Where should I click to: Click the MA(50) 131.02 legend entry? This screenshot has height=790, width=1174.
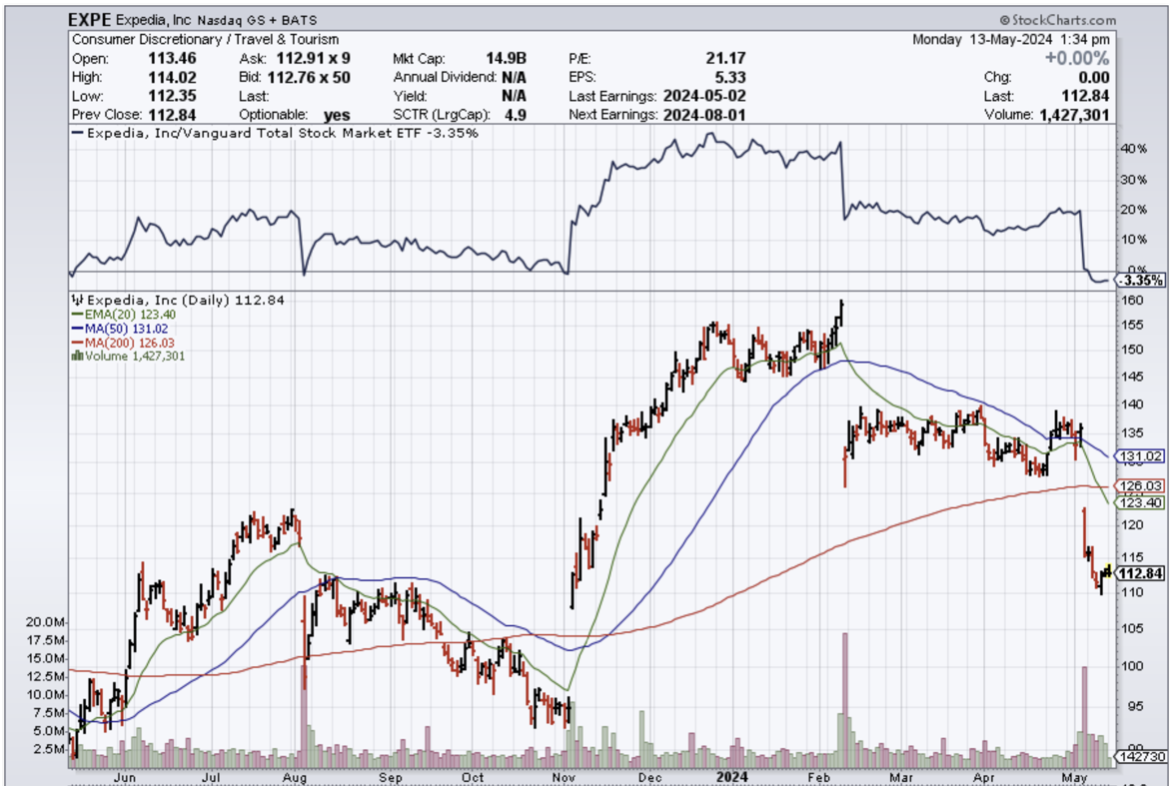click(x=120, y=329)
